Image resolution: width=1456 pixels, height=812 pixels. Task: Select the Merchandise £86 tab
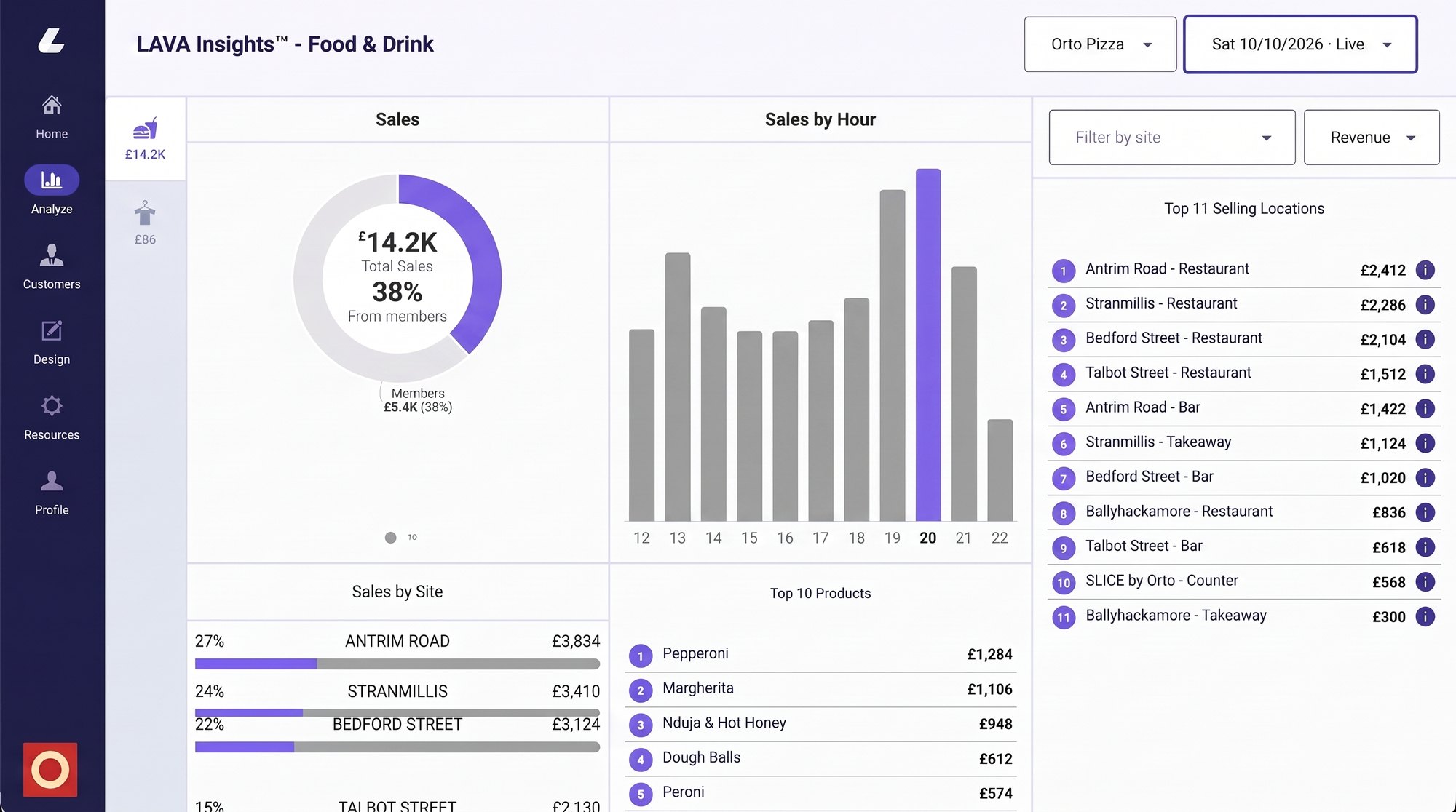click(145, 223)
